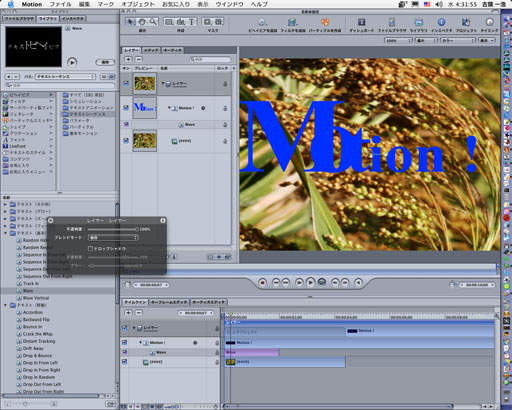The width and height of the screenshot is (512, 410).
Task: Toggle Motion ! layer checkbox in Layers tab
Action: (x=126, y=108)
